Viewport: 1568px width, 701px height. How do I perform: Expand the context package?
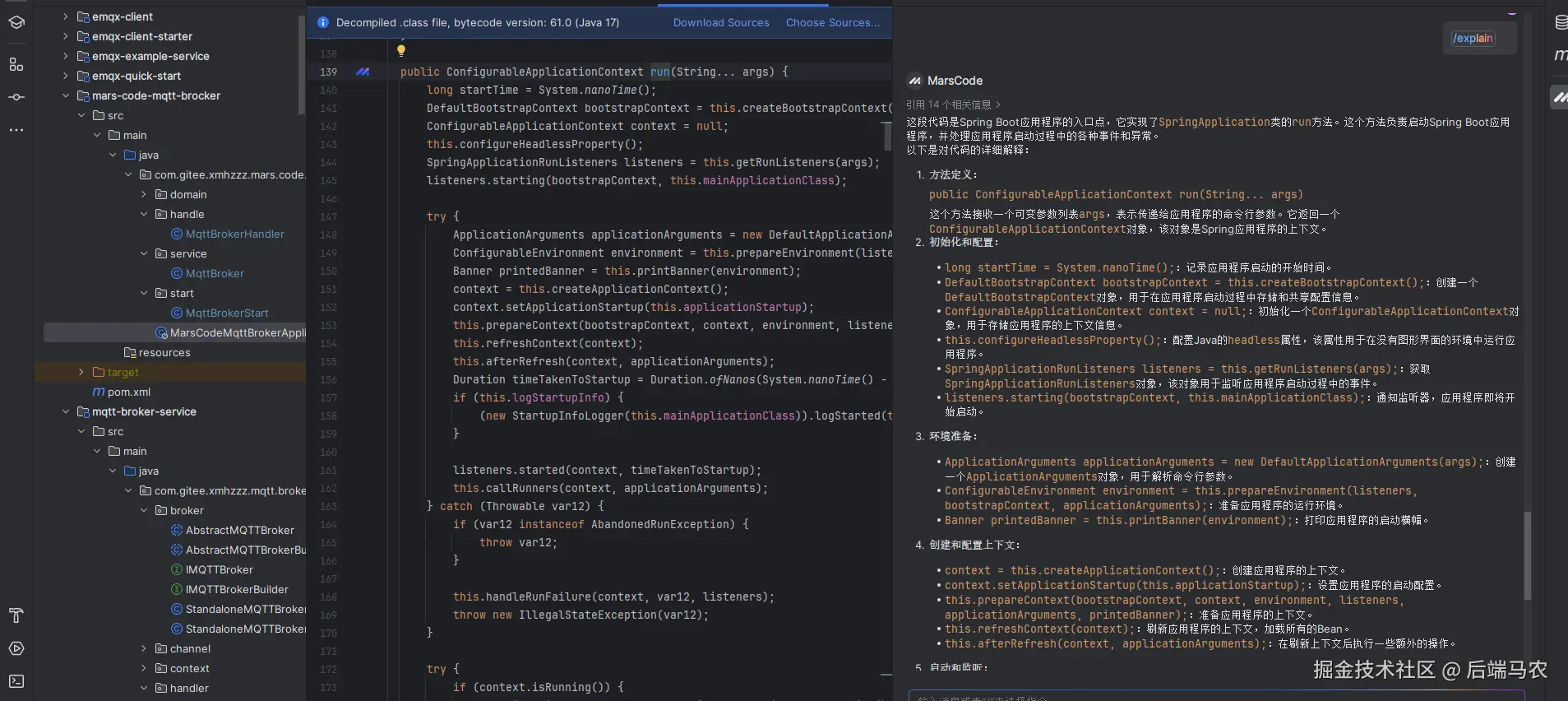tap(143, 668)
